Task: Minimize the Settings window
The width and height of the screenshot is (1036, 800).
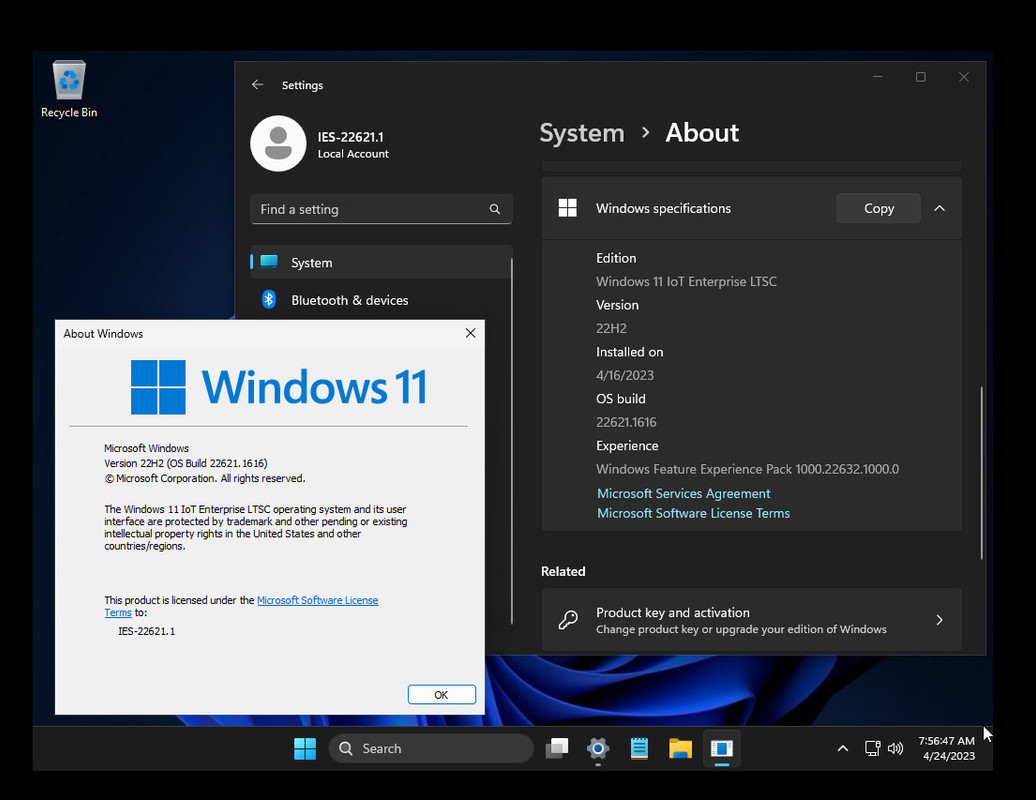Action: pos(877,77)
